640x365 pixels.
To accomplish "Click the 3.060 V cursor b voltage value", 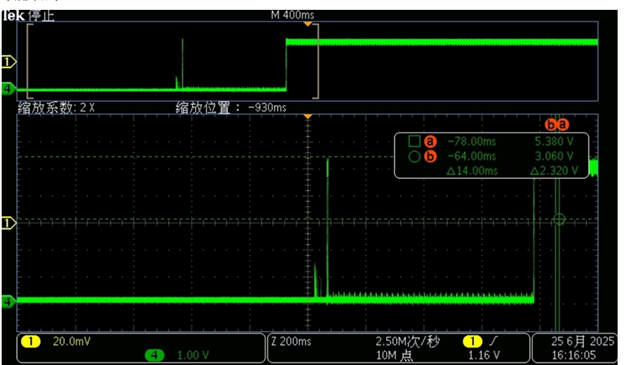I will (554, 156).
